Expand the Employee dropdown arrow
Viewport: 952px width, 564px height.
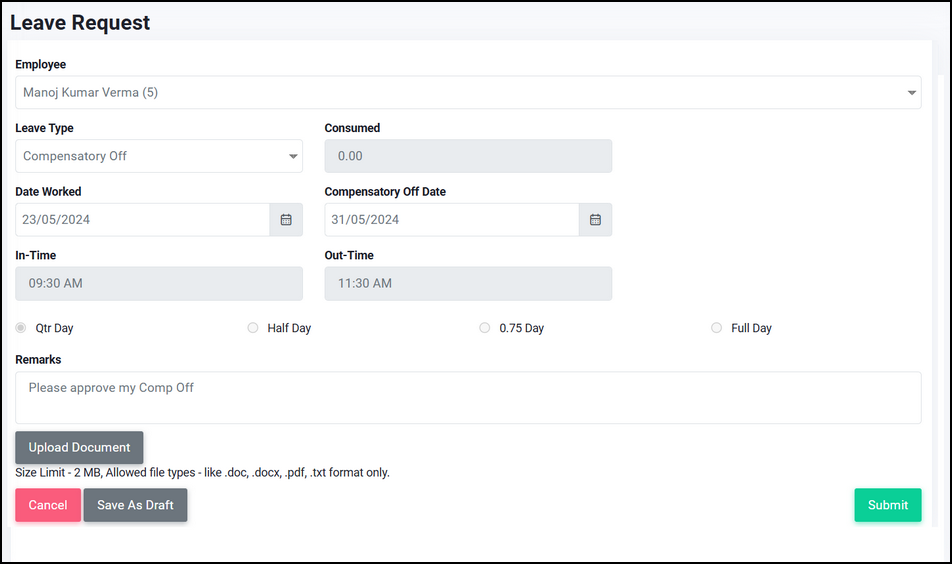[x=911, y=93]
